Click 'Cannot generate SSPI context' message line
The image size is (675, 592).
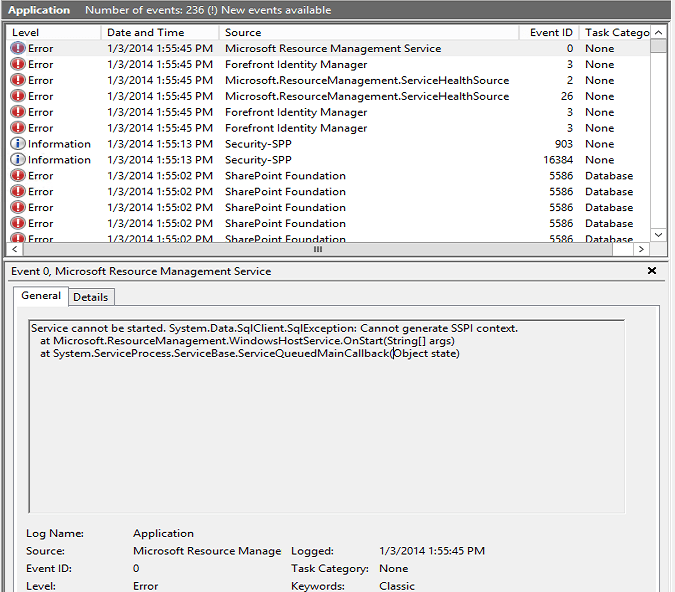coord(274,328)
